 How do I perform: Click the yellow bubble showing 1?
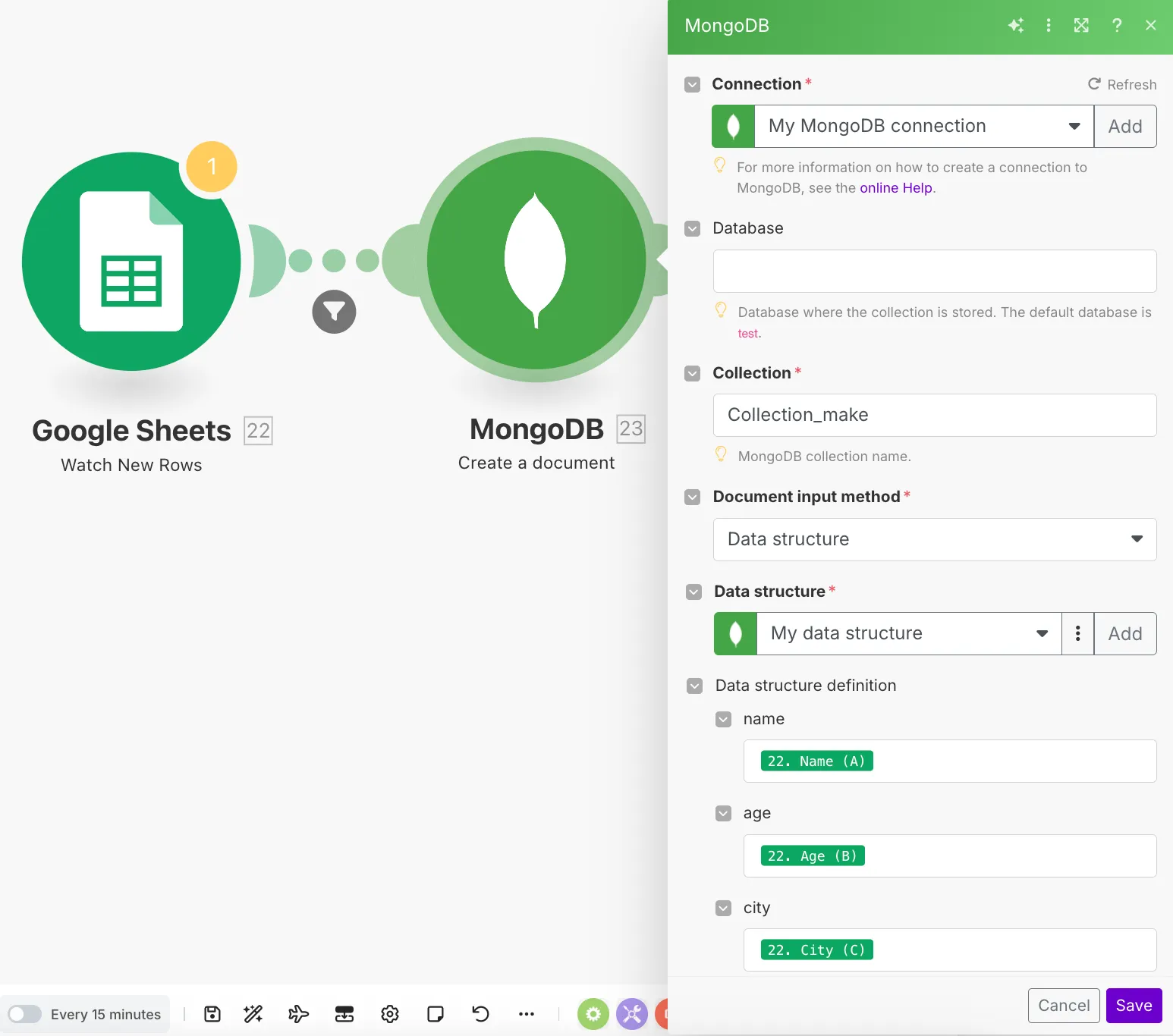[212, 167]
